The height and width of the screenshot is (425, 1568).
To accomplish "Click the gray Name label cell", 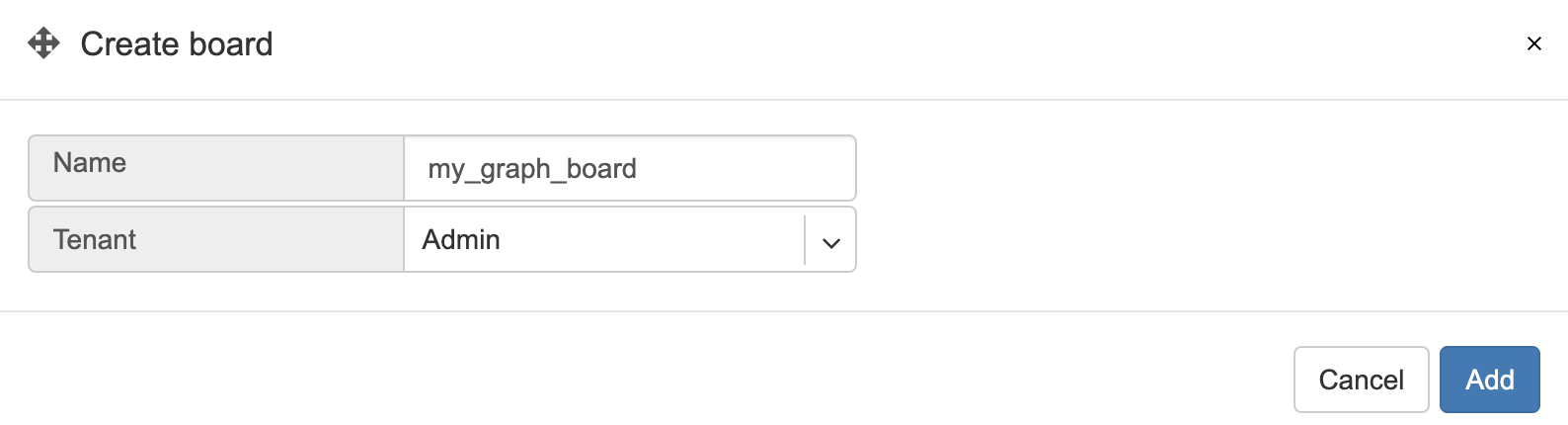I will tap(216, 168).
